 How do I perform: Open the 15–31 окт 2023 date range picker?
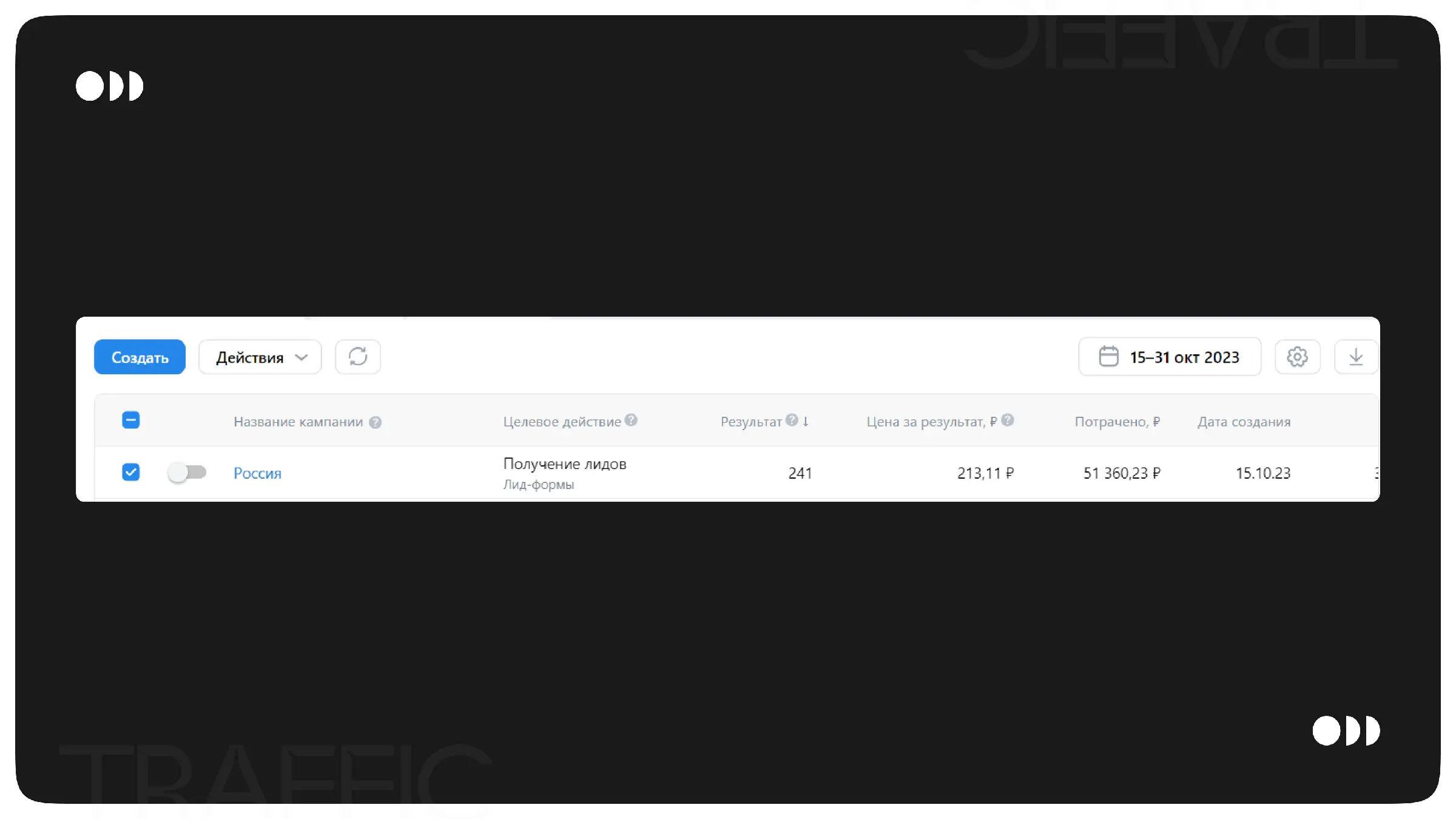(1184, 357)
